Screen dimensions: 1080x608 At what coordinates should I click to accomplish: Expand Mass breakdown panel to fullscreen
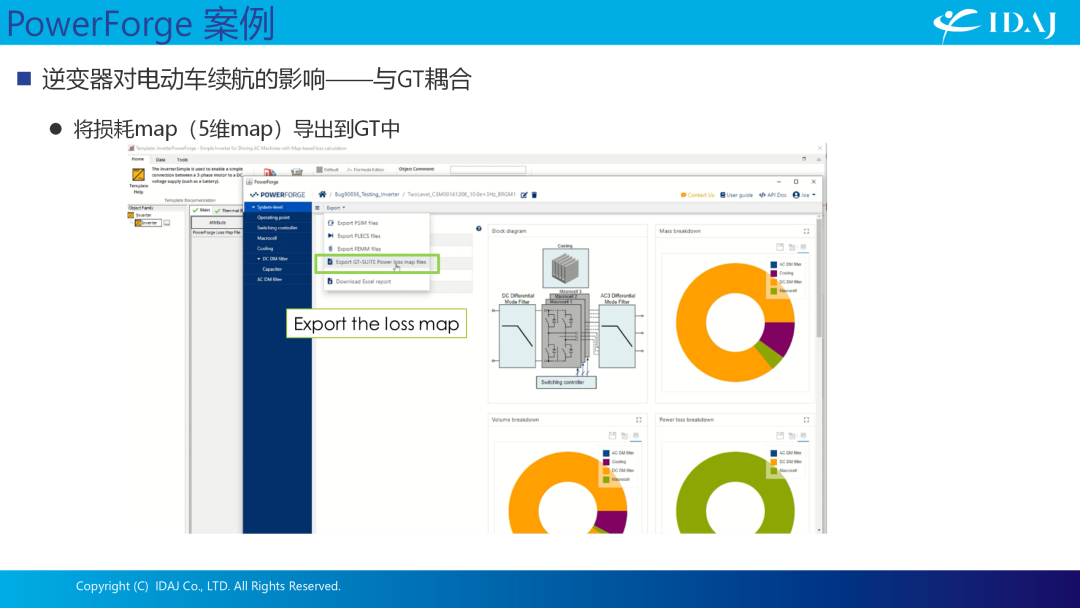(x=807, y=231)
